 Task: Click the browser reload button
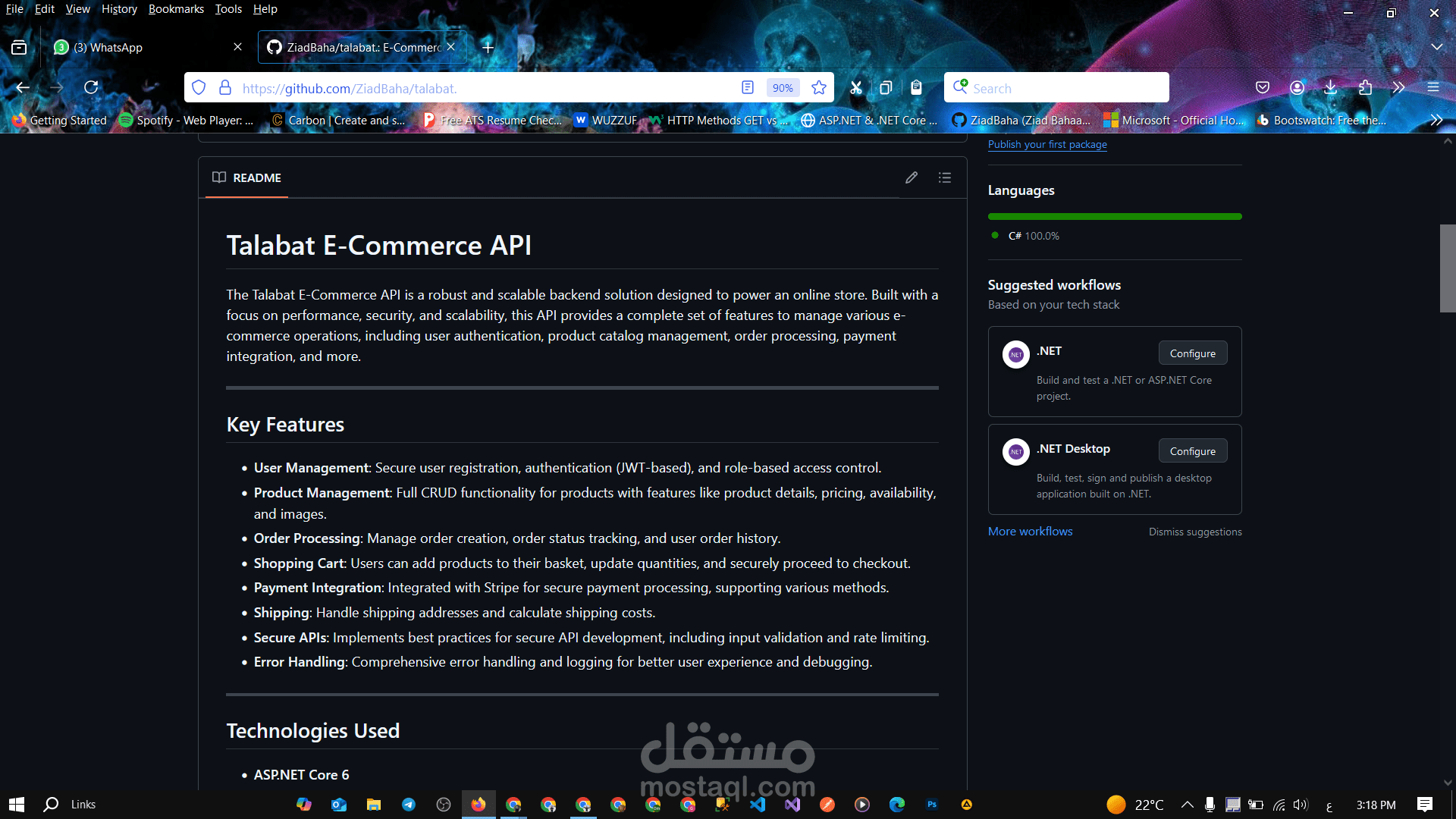tap(91, 88)
